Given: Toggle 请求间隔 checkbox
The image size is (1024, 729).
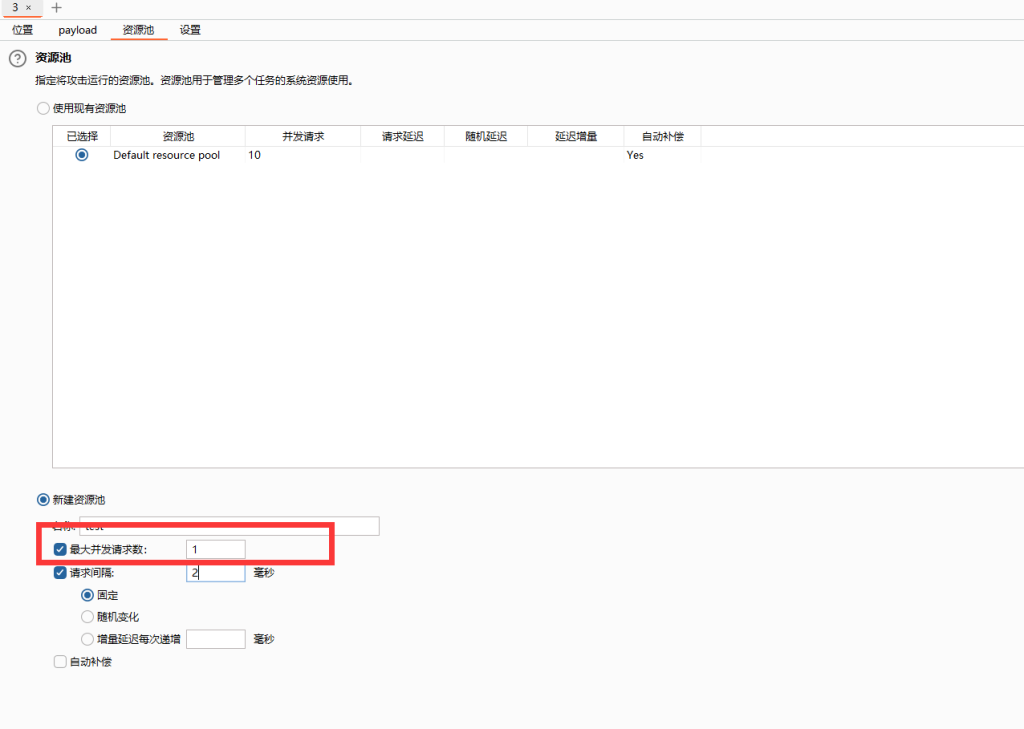Looking at the screenshot, I should 60,573.
